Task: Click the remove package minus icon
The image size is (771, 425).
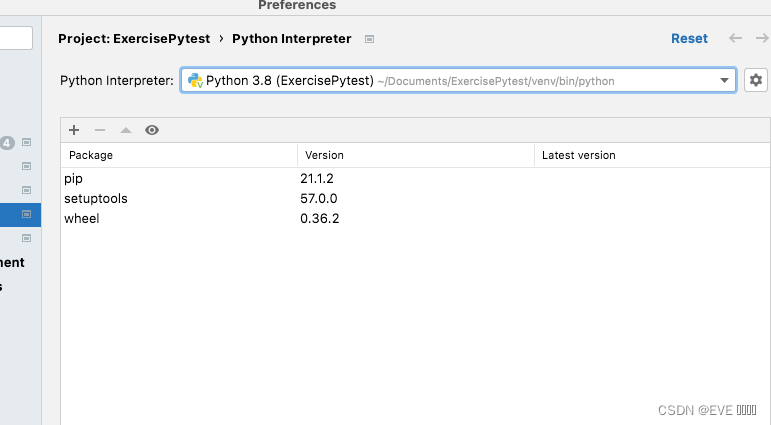Action: point(99,130)
